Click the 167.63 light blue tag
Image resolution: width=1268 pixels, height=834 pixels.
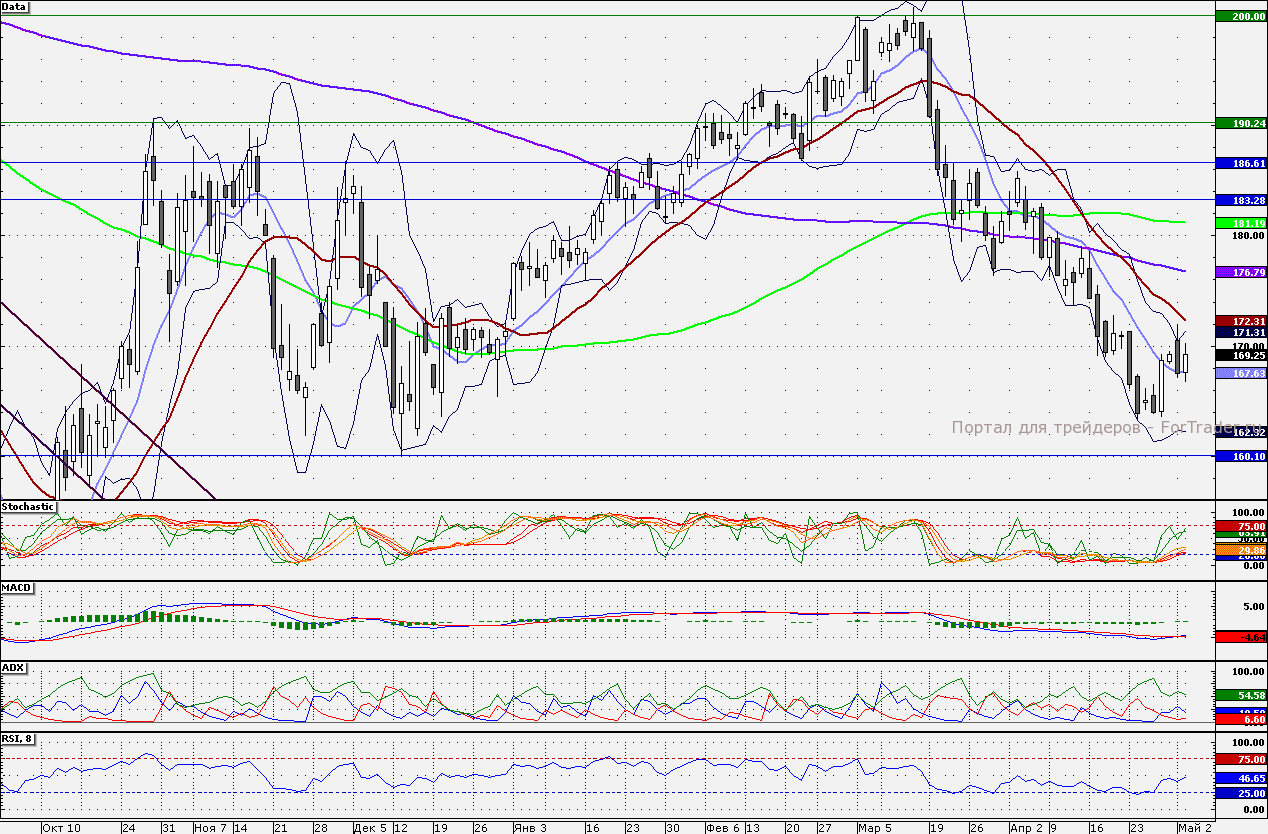pos(1240,373)
